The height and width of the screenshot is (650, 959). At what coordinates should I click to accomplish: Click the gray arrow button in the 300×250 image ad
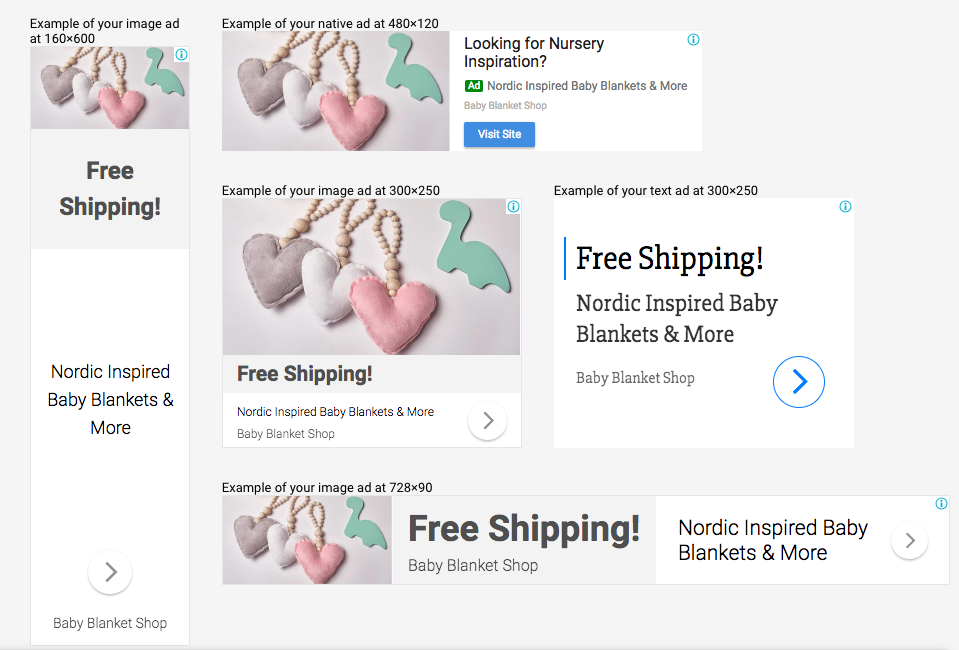tap(487, 421)
